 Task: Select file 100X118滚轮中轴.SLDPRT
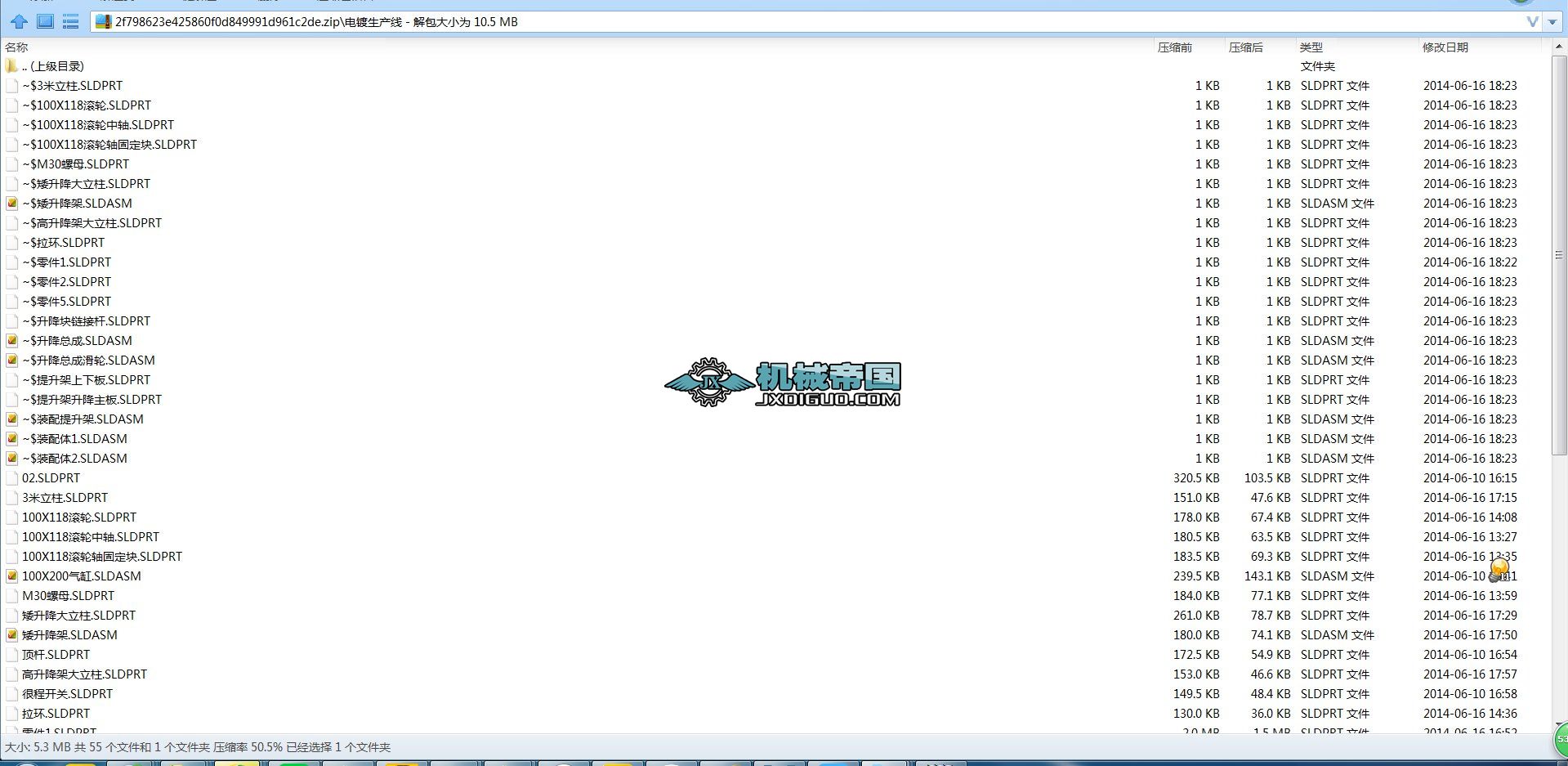pyautogui.click(x=91, y=537)
